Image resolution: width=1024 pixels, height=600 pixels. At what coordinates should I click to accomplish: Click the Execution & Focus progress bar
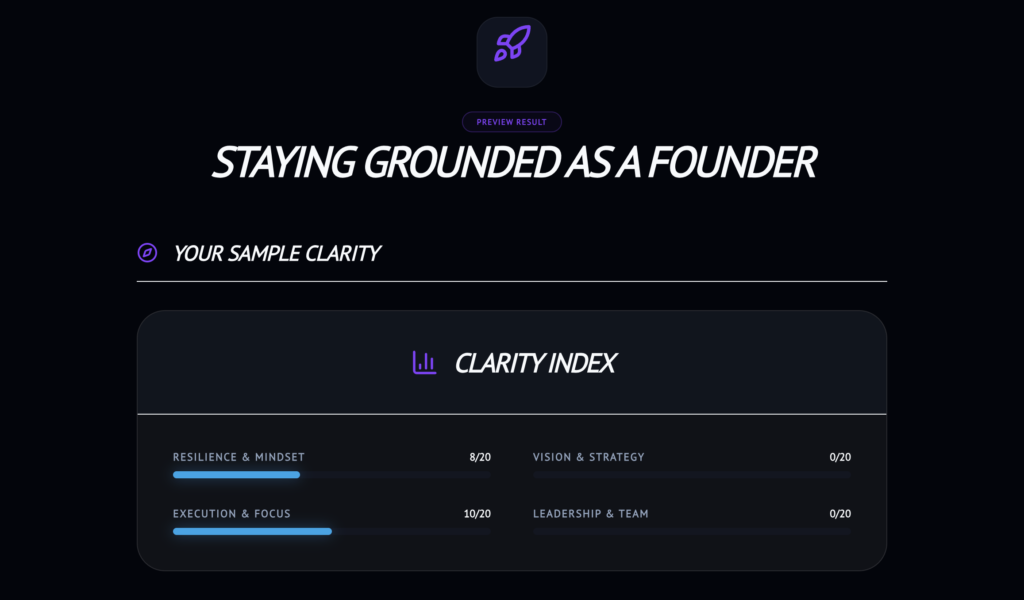(331, 532)
